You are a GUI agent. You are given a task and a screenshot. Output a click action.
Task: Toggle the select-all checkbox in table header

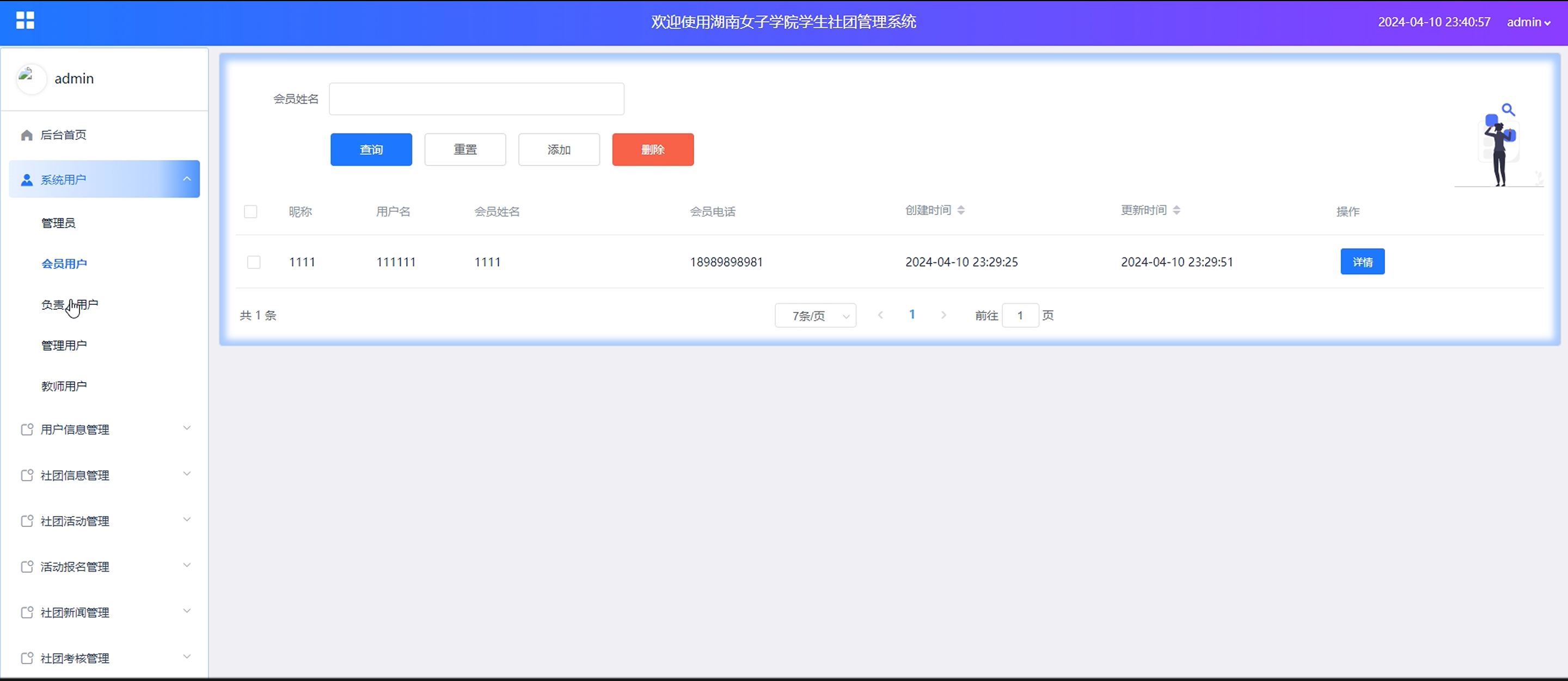(x=250, y=212)
